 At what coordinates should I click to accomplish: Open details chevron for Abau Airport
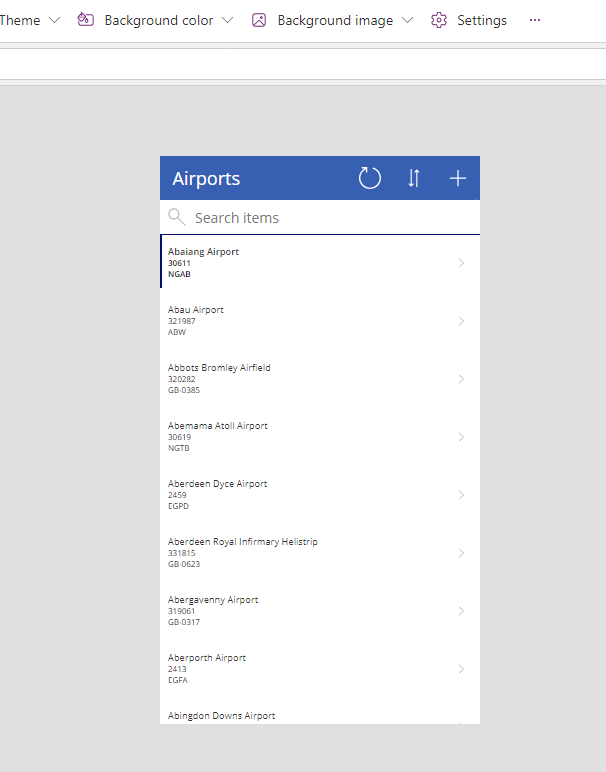[x=461, y=321]
